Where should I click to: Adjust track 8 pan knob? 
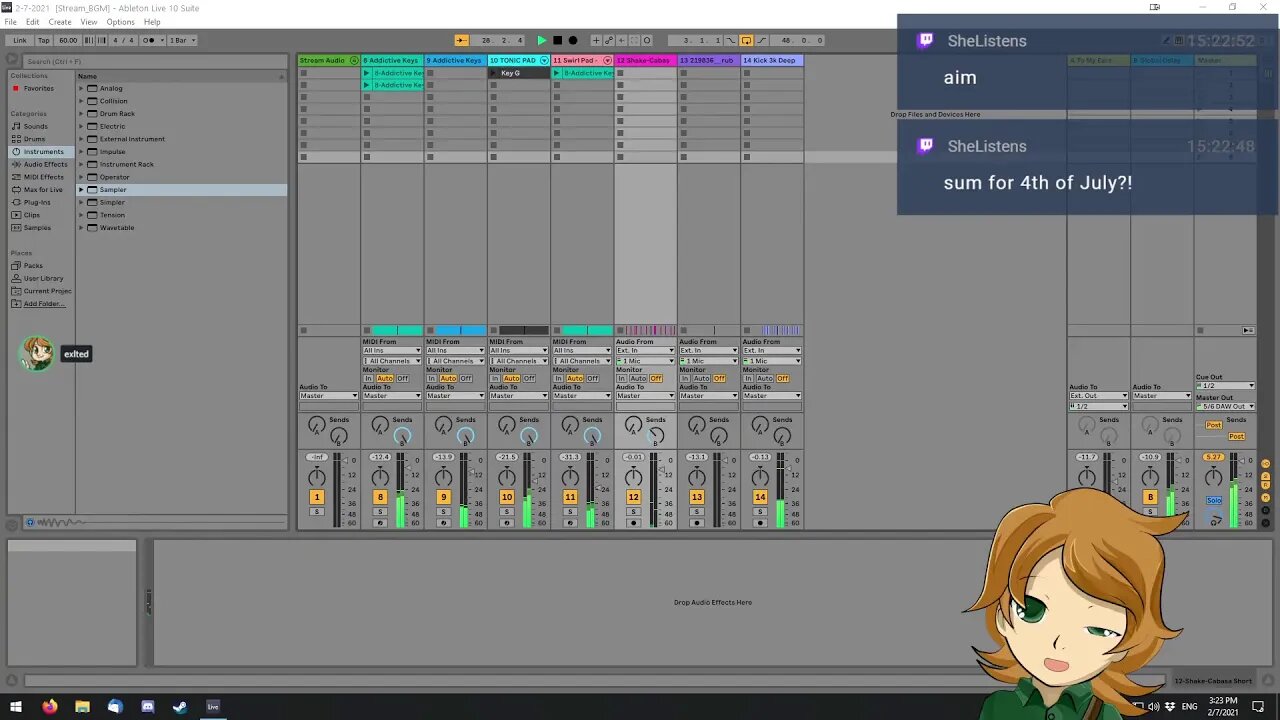[x=380, y=477]
